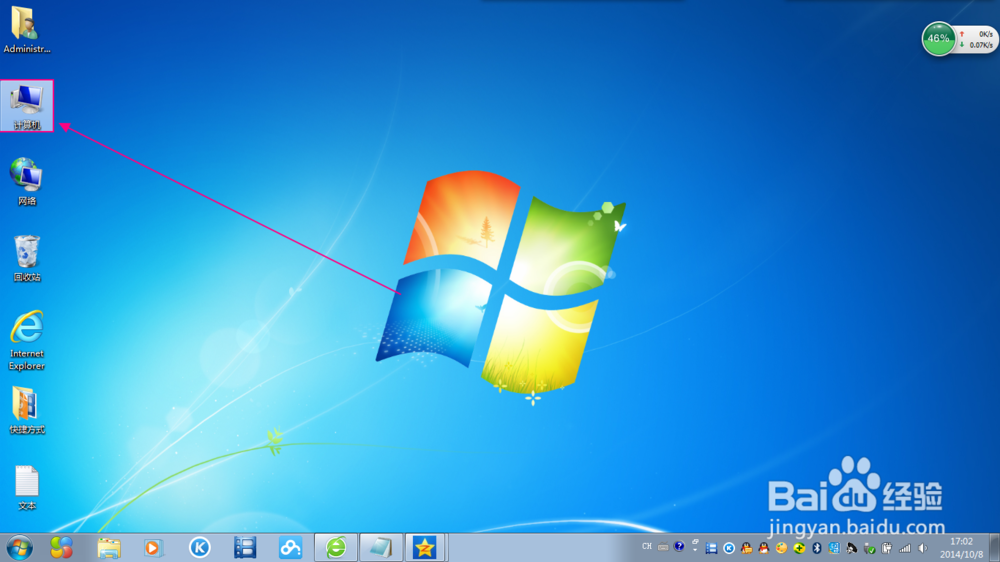1000x562 pixels.
Task: Open the Administrator folder desktop icon
Action: click(x=27, y=30)
